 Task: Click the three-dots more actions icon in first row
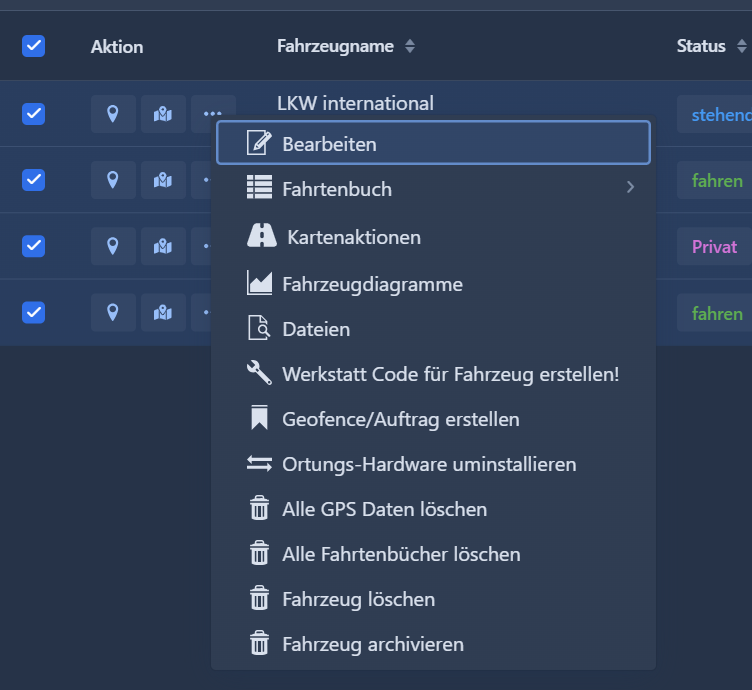coord(212,113)
